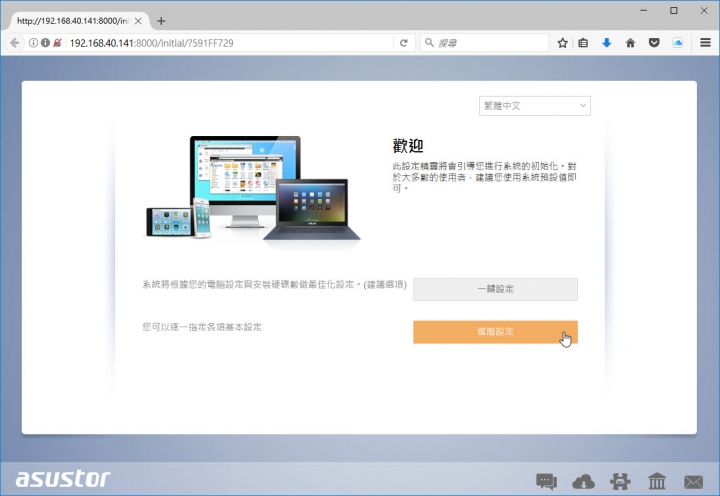Viewport: 720px width, 496px height.
Task: Click the search magnifier icon
Action: [429, 43]
